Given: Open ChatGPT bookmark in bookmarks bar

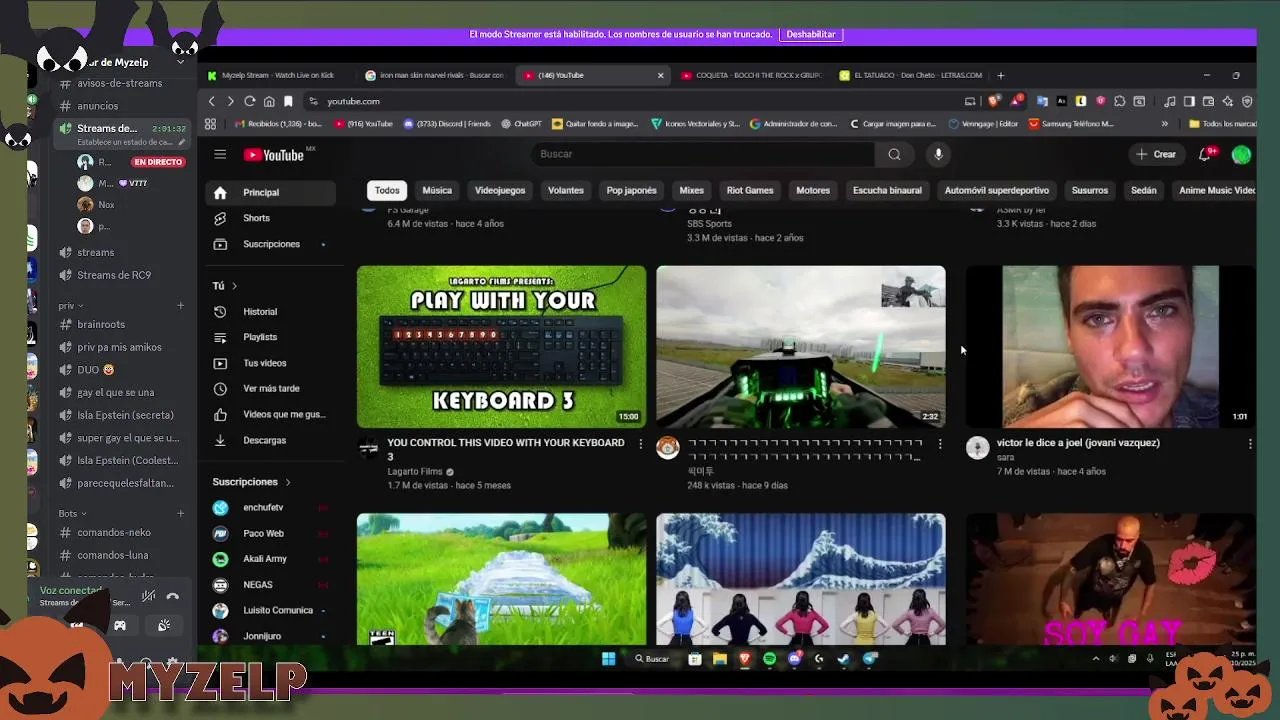Looking at the screenshot, I should point(520,124).
